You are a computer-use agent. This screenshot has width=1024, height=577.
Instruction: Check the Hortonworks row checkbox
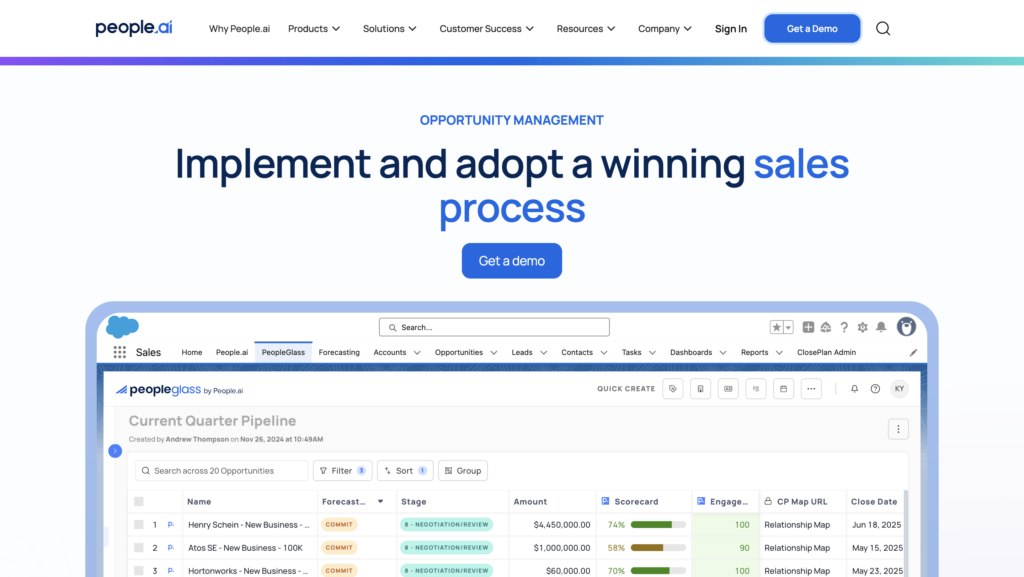138,570
